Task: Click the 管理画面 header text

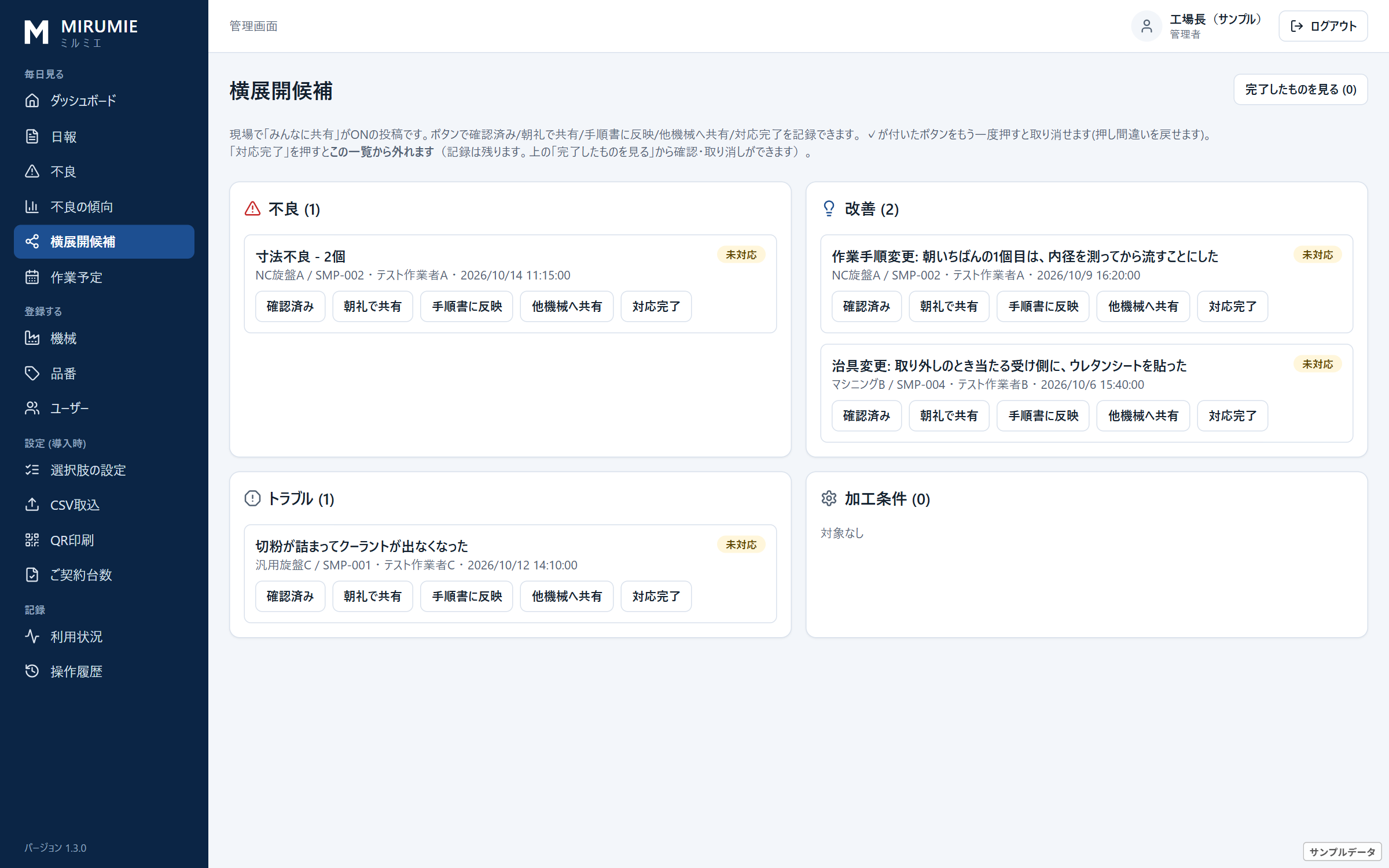Action: tap(253, 26)
